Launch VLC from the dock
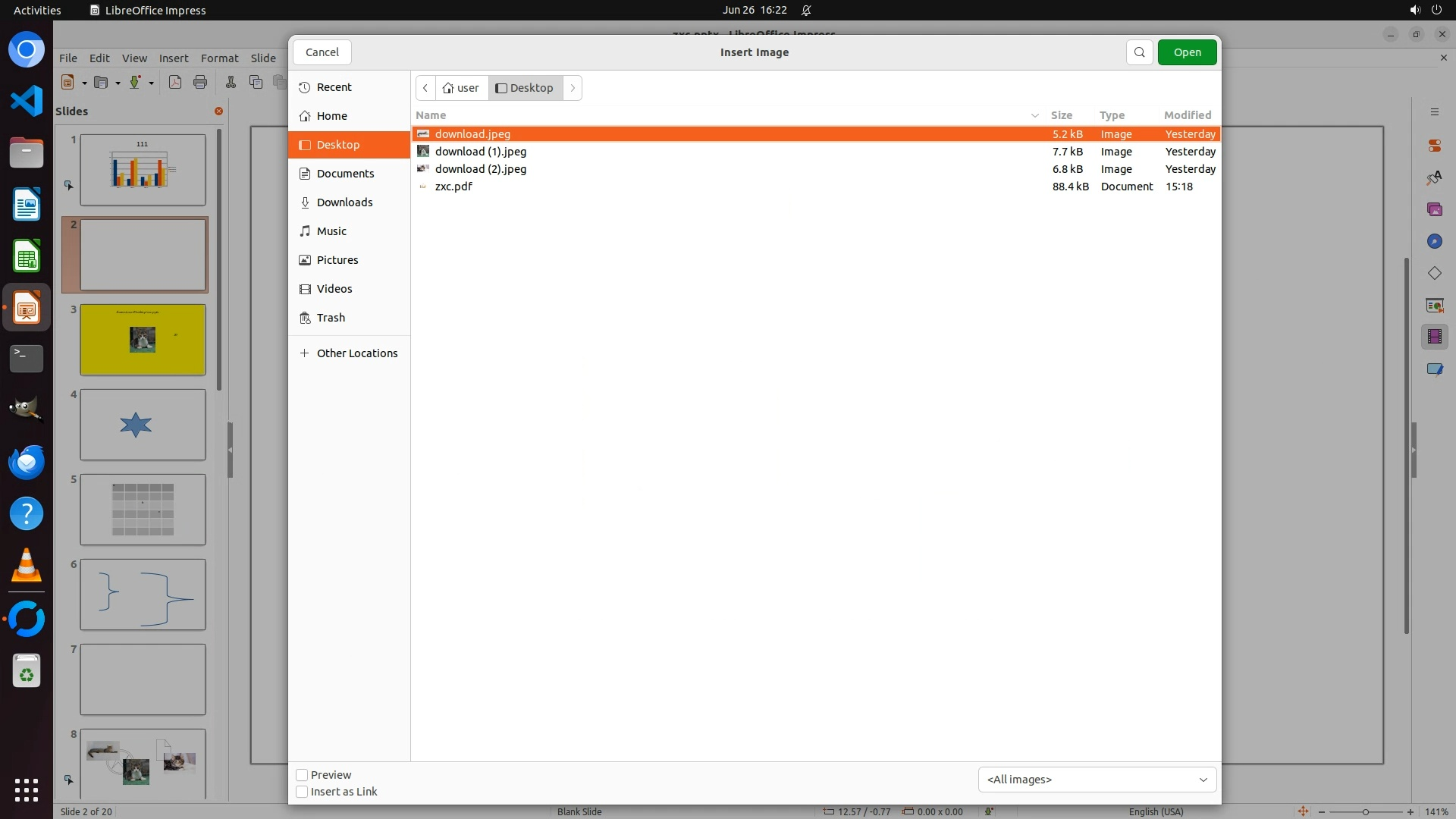 (x=27, y=566)
